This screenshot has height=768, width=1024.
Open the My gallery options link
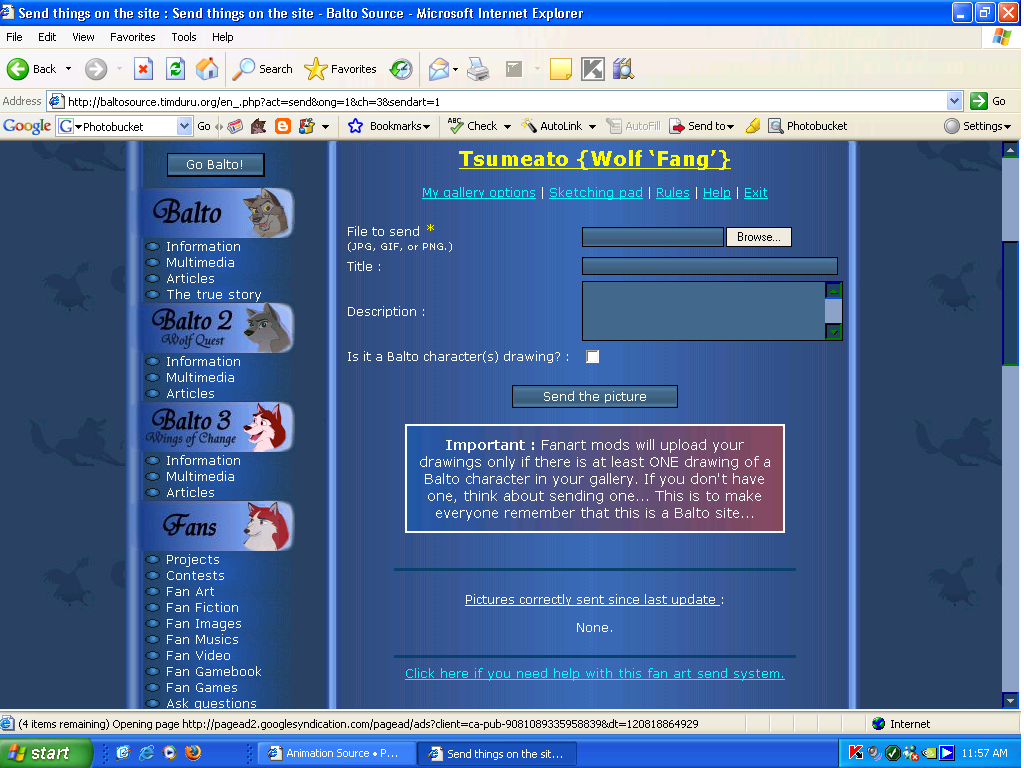pos(479,193)
